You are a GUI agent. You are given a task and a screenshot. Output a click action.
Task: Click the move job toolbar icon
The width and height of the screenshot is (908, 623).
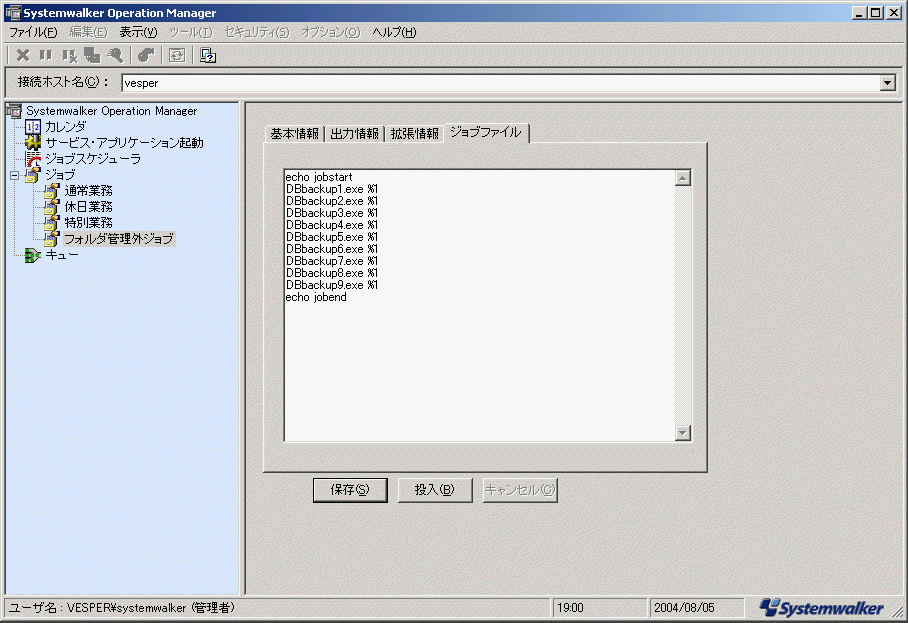92,55
